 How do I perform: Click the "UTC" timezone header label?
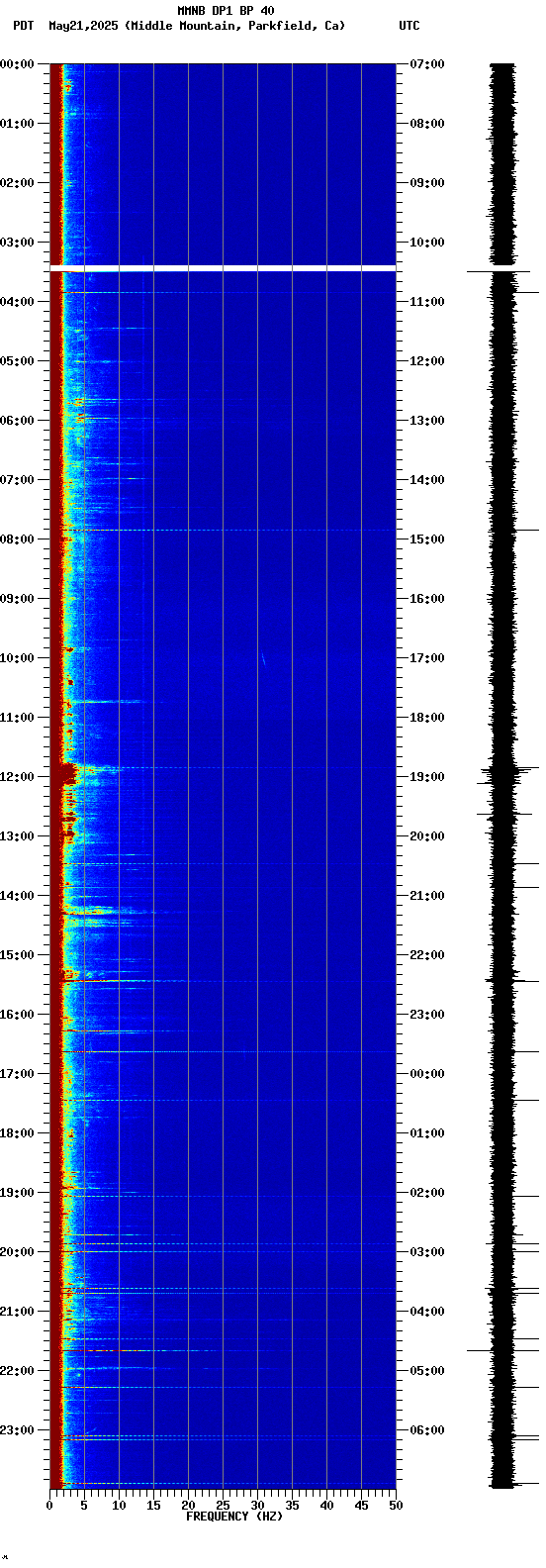point(409,26)
